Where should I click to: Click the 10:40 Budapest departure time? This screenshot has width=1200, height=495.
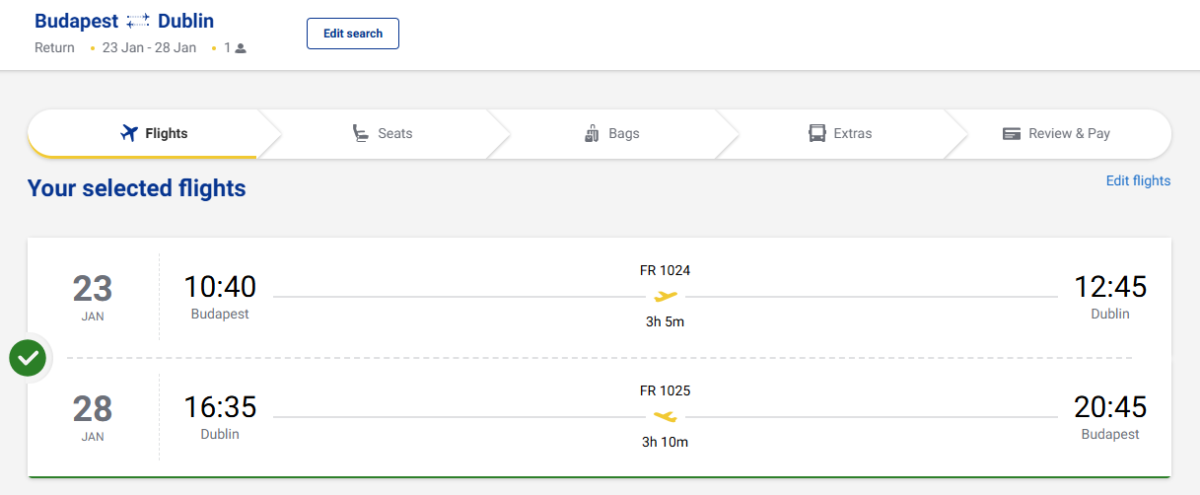(x=220, y=288)
